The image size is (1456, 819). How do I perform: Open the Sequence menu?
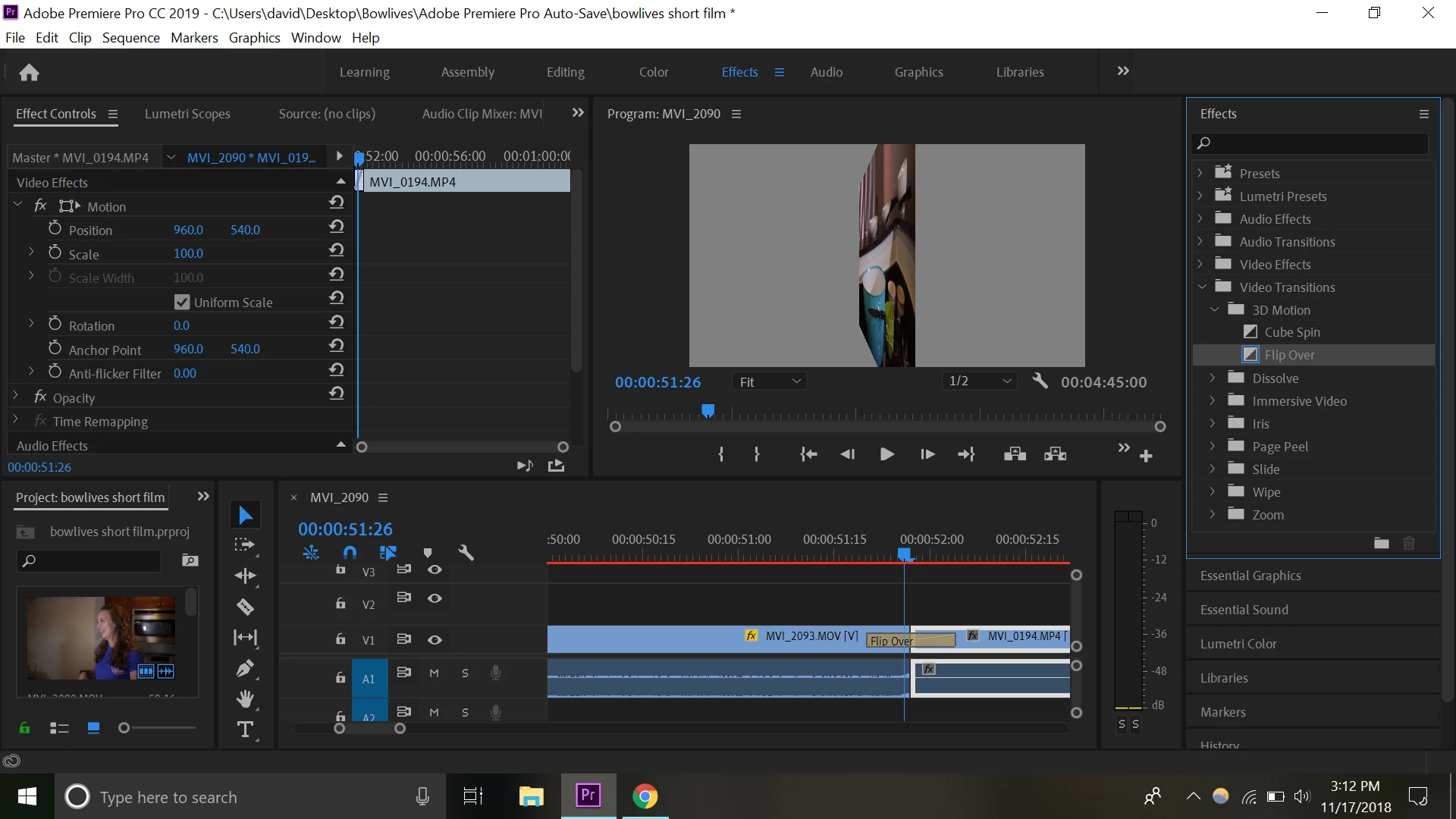[130, 37]
